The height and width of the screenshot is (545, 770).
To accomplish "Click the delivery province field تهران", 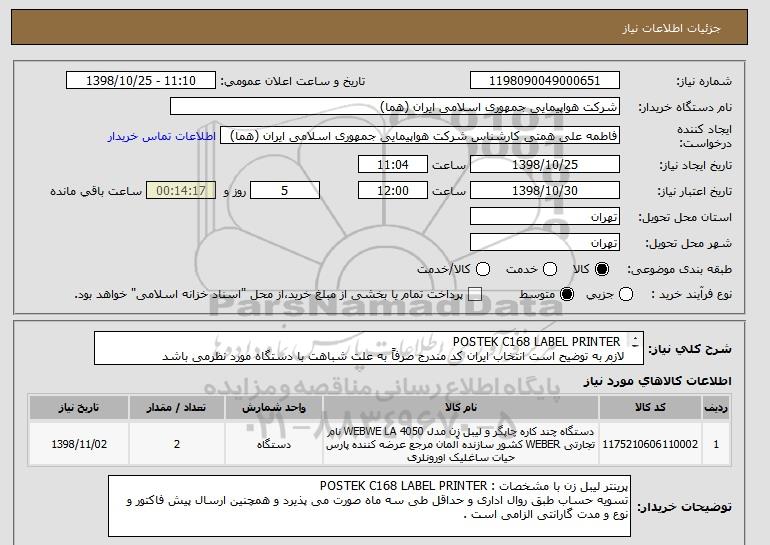I will 545,217.
